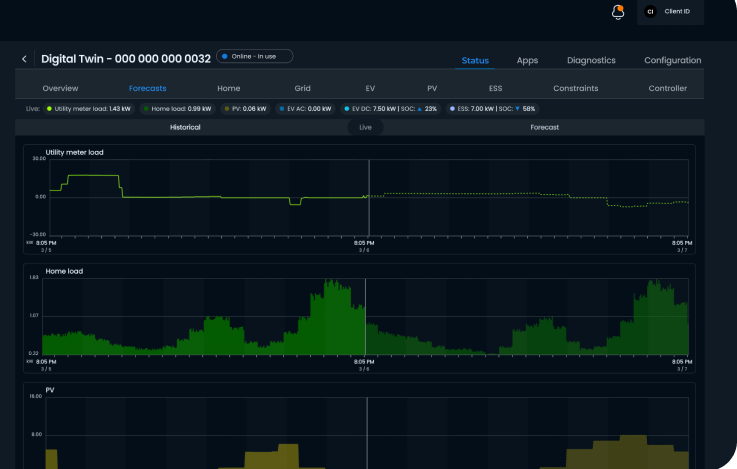The image size is (737, 469).
Task: Click the notification bell icon
Action: [x=618, y=12]
